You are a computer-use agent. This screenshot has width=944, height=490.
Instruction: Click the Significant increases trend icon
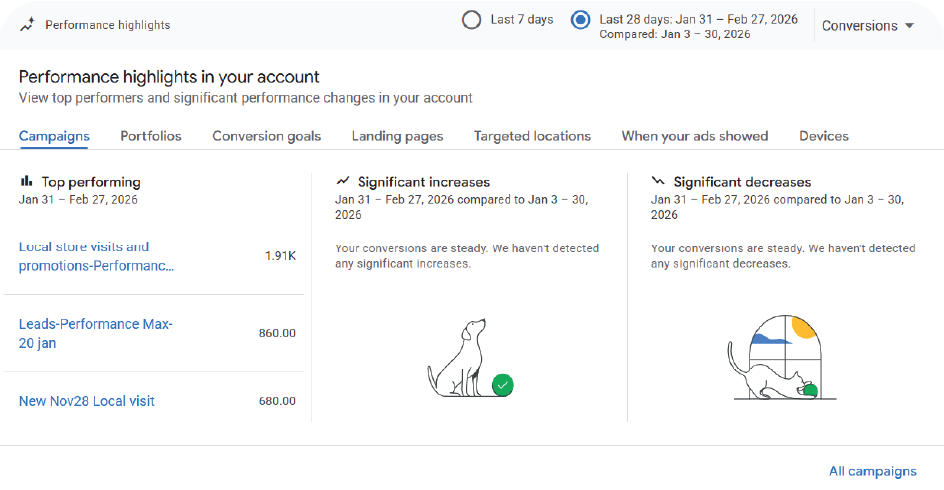[343, 182]
